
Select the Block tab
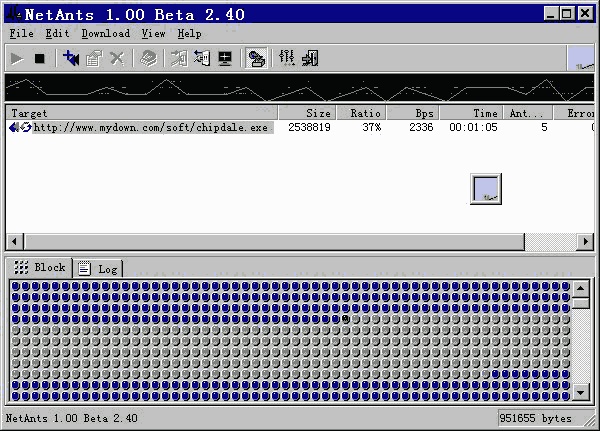click(x=40, y=267)
